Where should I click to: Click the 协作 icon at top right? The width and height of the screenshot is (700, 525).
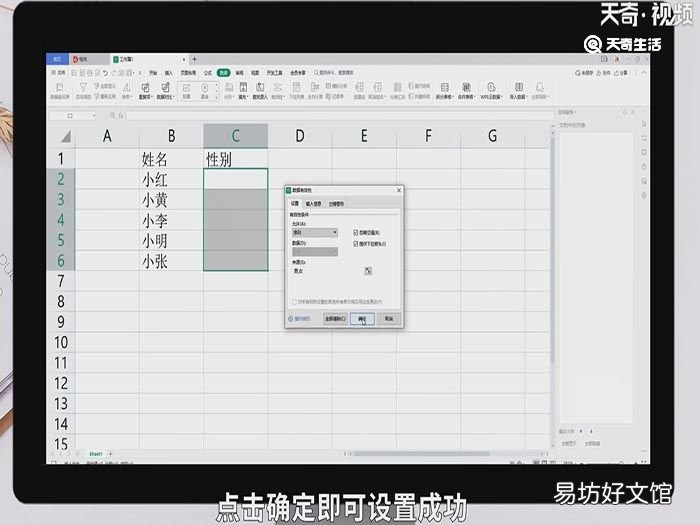click(x=604, y=72)
